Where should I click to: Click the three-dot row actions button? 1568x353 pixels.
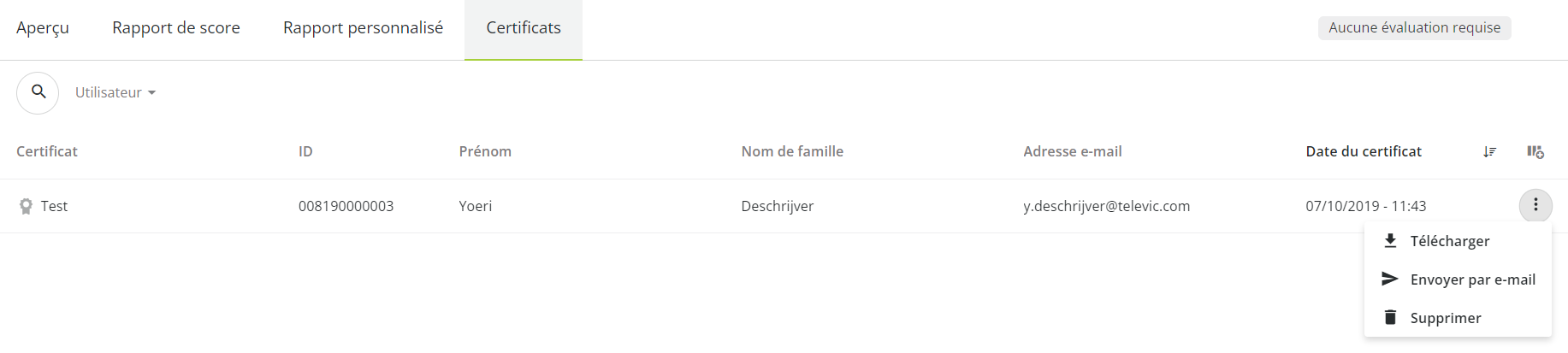[1535, 205]
